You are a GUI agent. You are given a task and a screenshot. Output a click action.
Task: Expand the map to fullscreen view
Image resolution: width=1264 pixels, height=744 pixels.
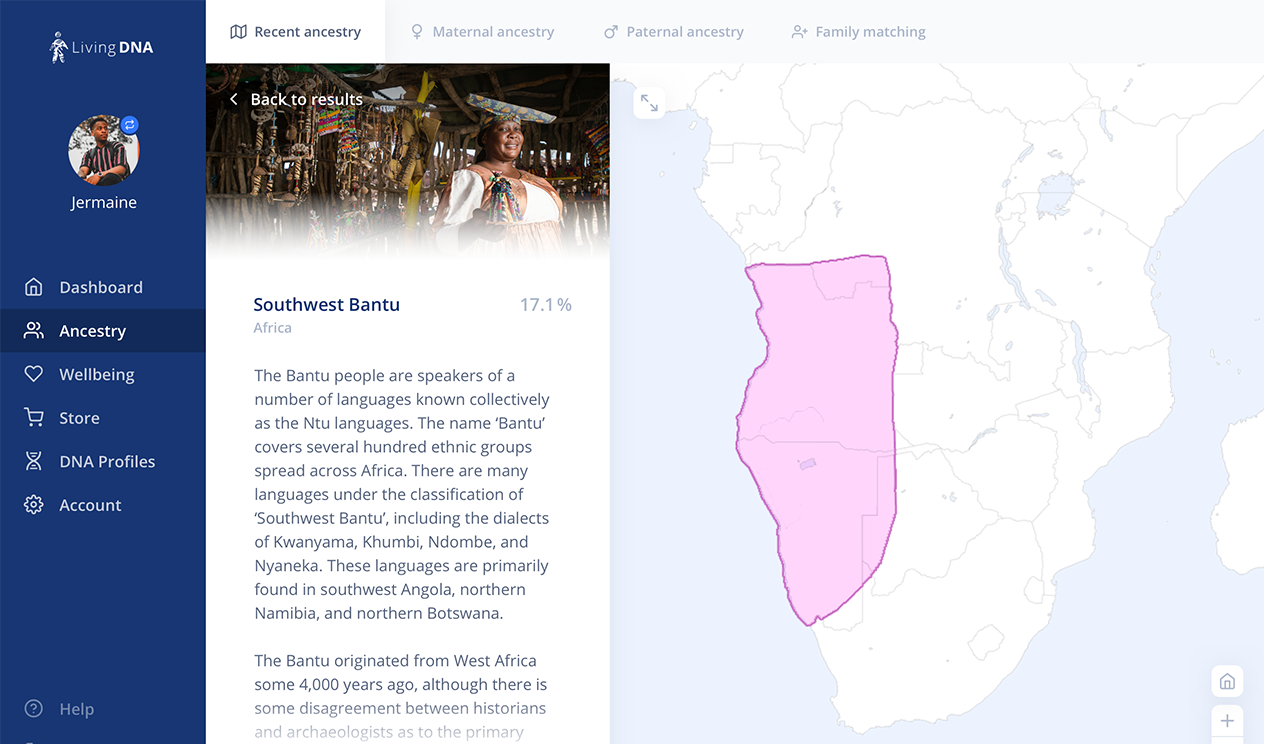coord(649,103)
